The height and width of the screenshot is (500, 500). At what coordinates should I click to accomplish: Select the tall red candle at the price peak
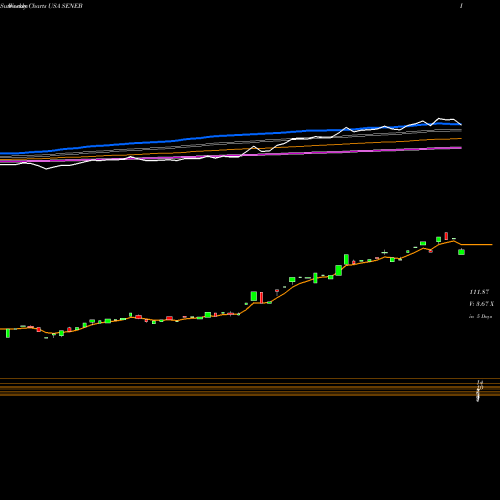(x=446, y=236)
